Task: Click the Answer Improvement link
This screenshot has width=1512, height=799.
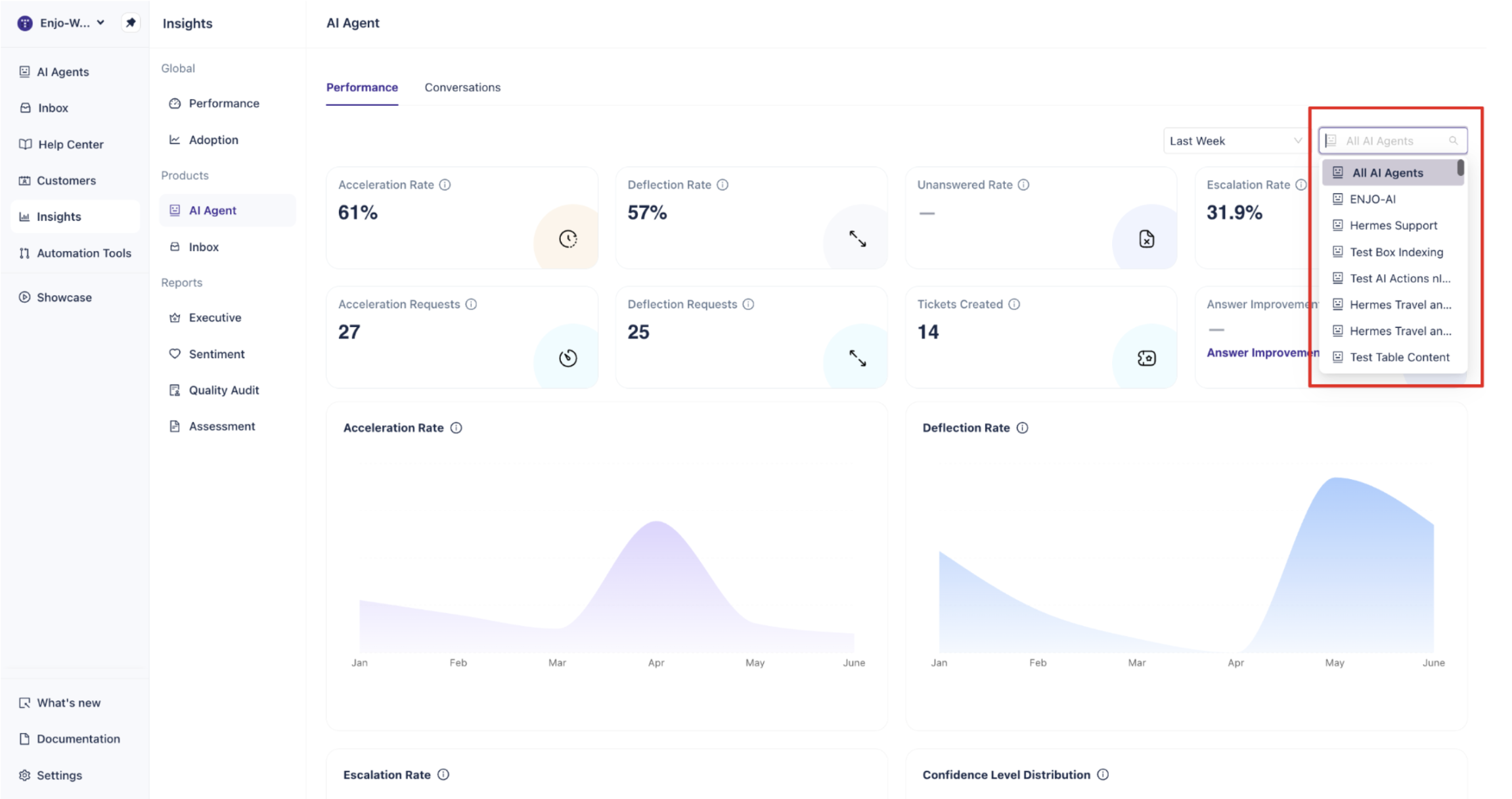Action: point(1262,353)
